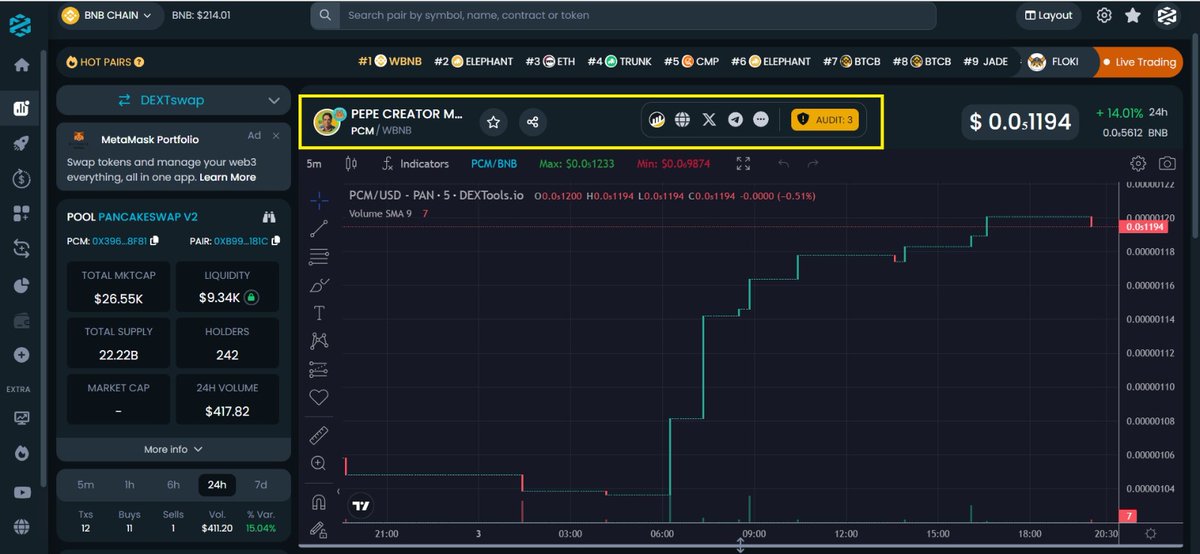Open the AUDIT: 3 badge
This screenshot has height=554, width=1200.
[x=825, y=120]
